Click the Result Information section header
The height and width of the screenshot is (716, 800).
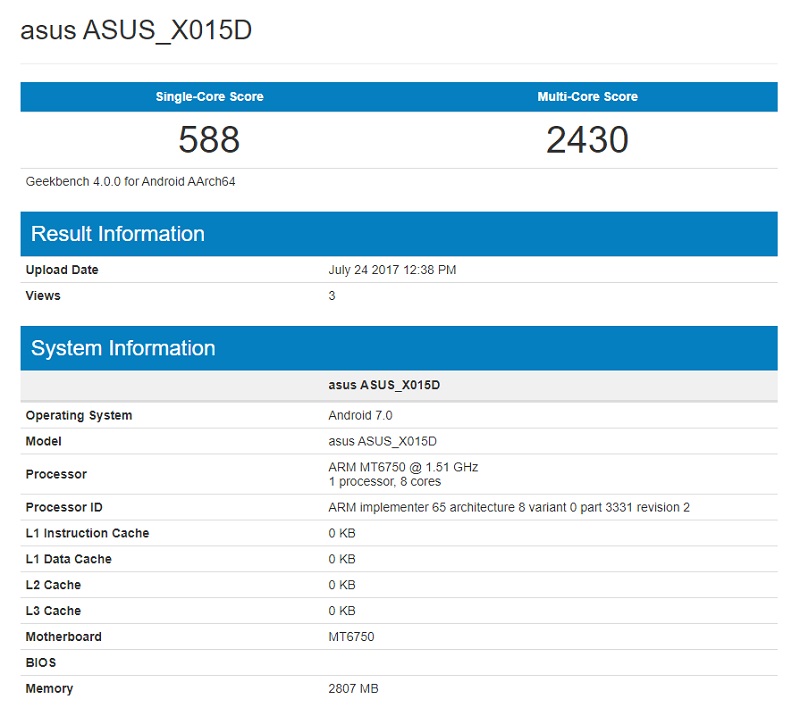click(119, 233)
